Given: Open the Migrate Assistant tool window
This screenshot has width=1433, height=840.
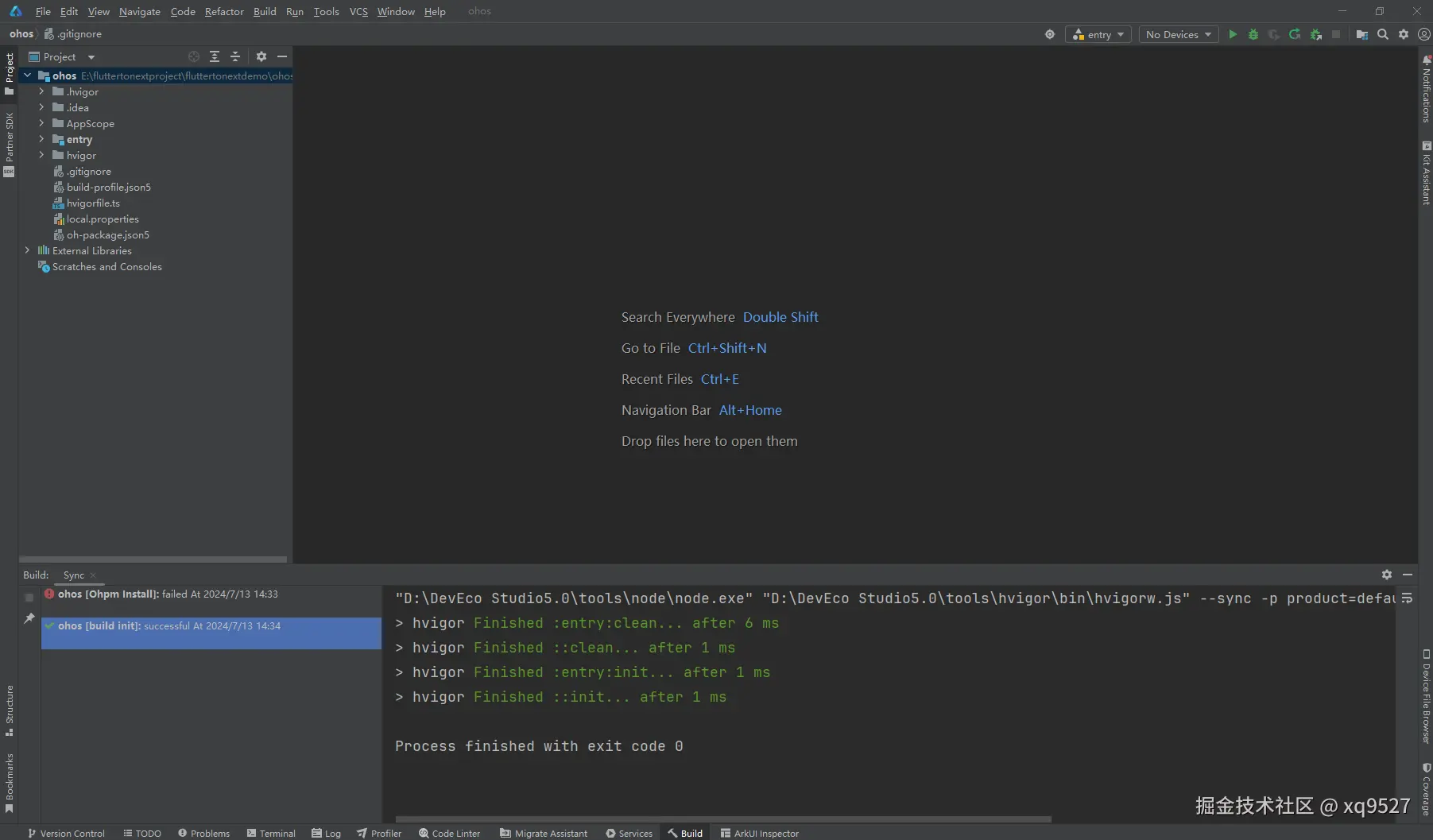Looking at the screenshot, I should 544,833.
